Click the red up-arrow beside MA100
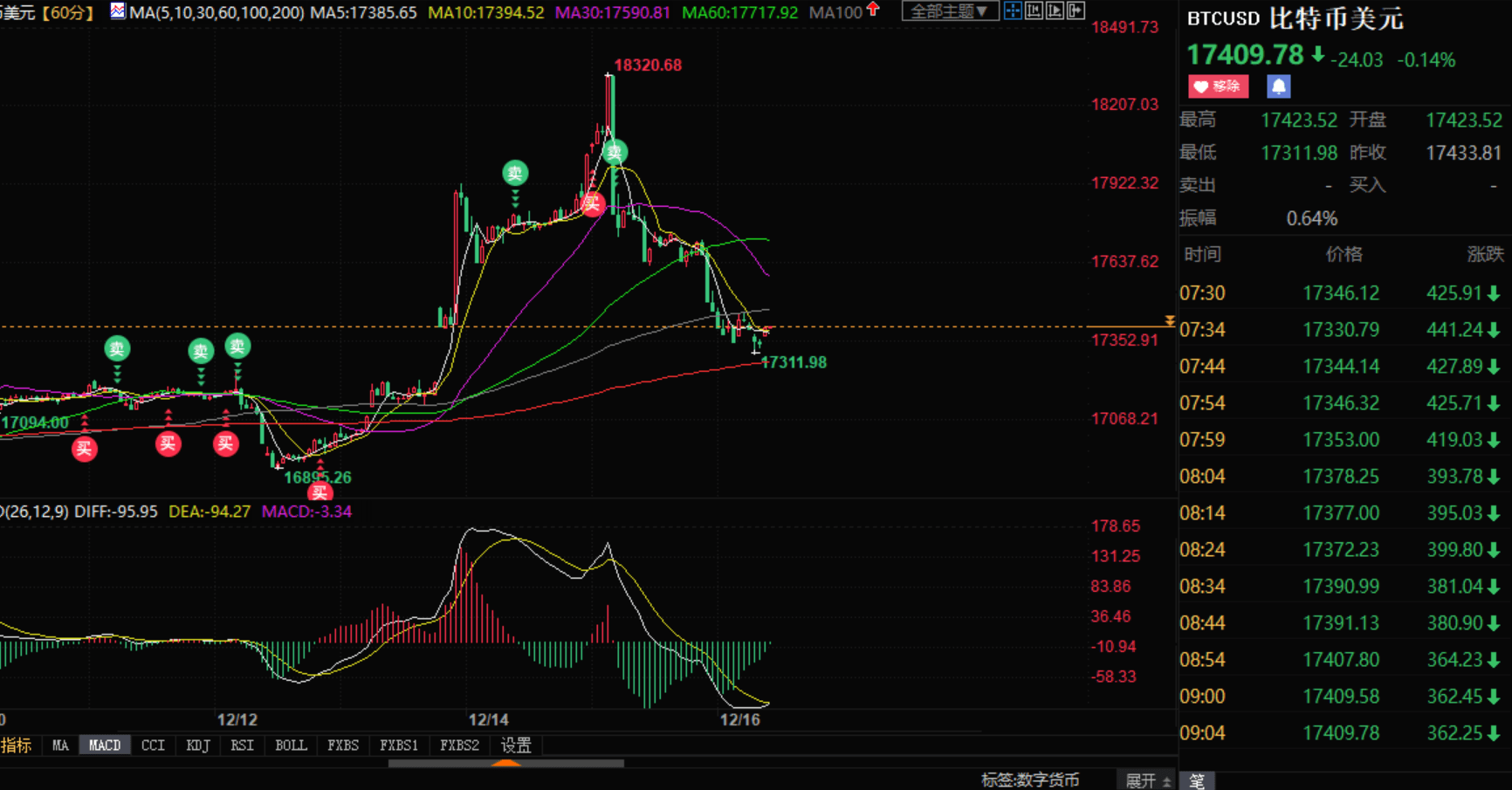Screen dimensions: 1512x790 pos(873,10)
